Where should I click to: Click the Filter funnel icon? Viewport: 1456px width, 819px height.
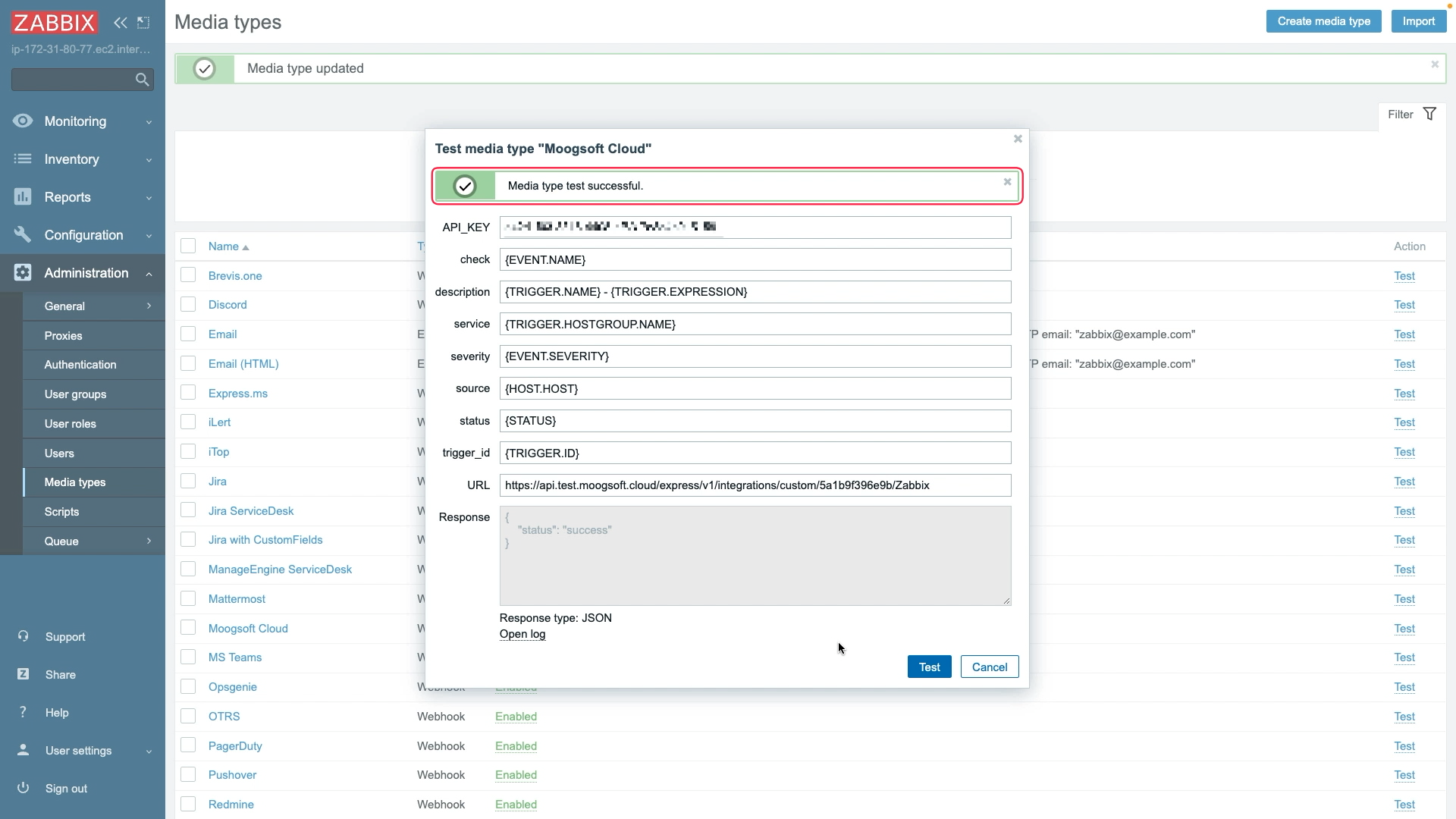point(1429,115)
